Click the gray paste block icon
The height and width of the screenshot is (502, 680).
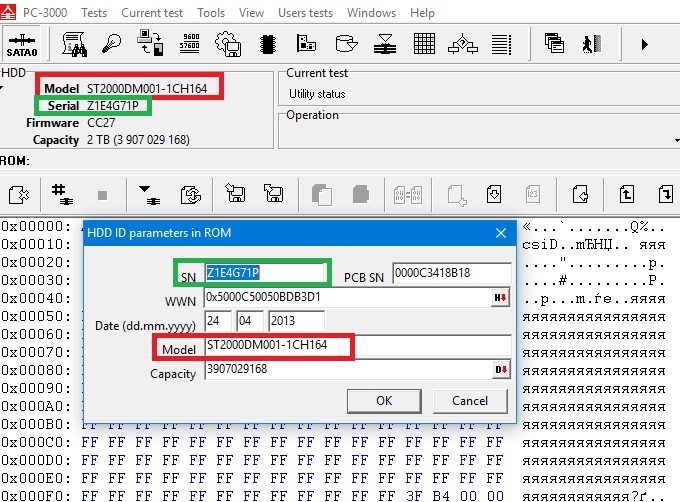(360, 194)
